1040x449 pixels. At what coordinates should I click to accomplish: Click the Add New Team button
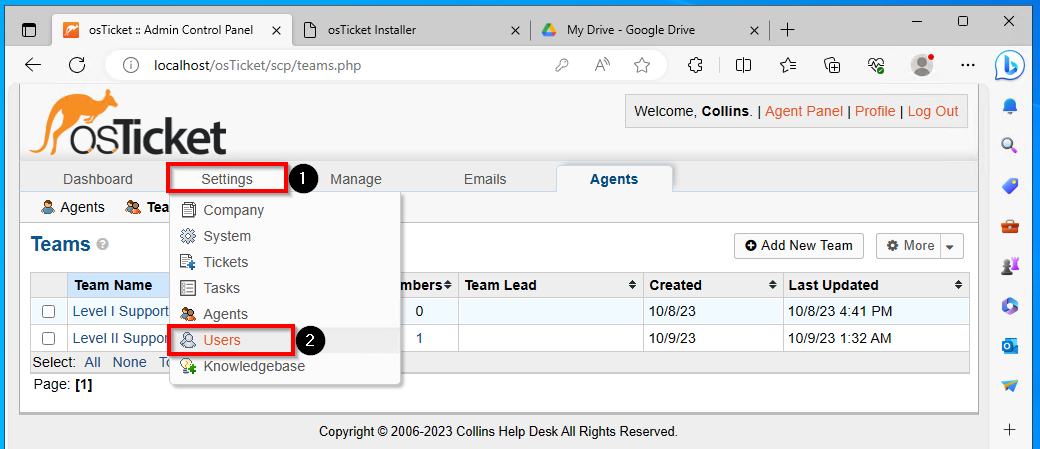pos(799,246)
